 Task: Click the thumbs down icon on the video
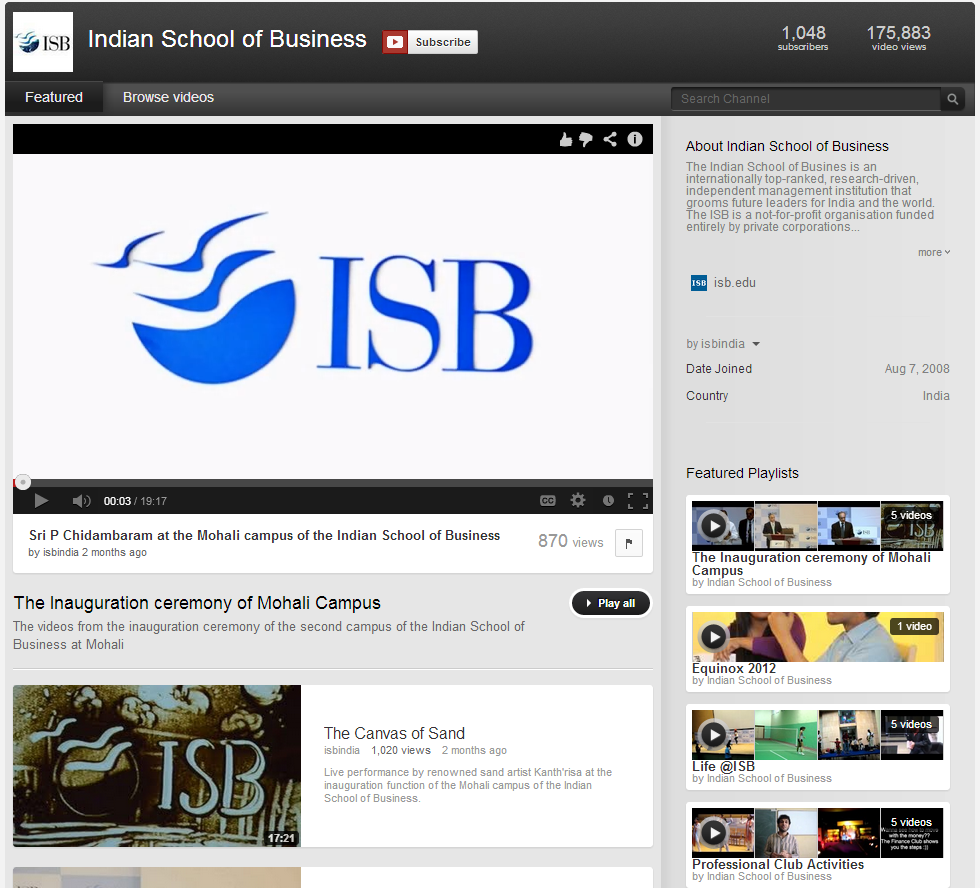[x=587, y=139]
